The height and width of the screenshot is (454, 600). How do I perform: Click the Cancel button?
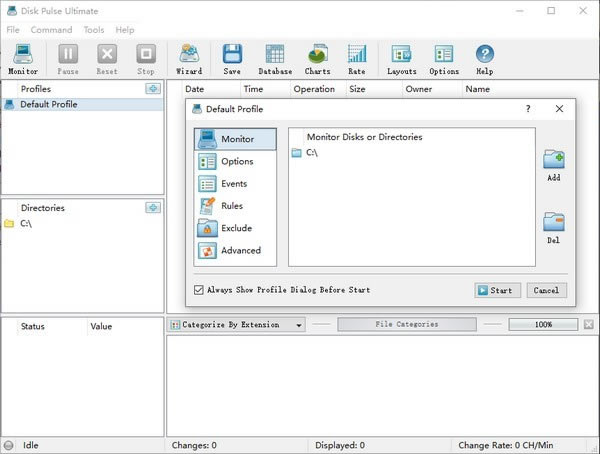click(x=546, y=290)
